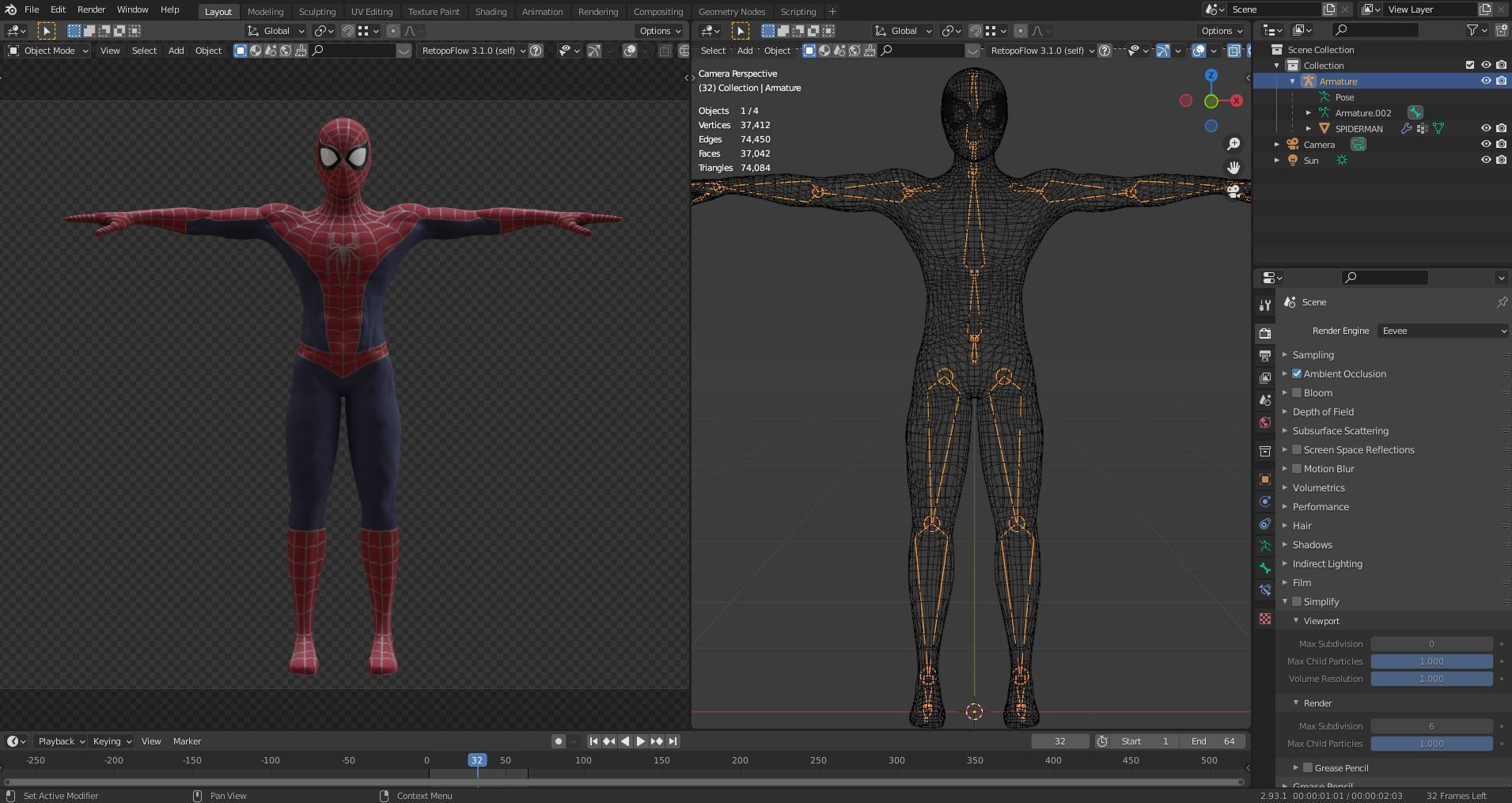Screen dimensions: 1512x803
Task: Open the Marker menu in timeline
Action: tap(187, 741)
